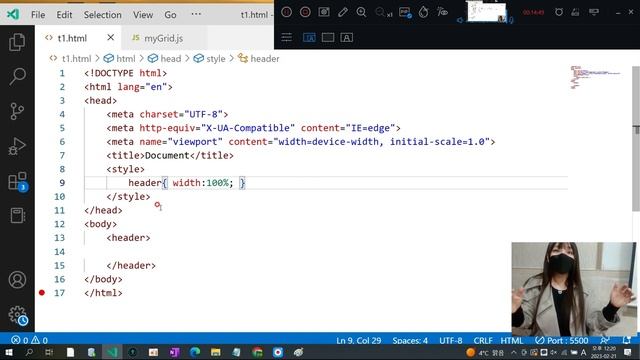The image size is (640, 360).
Task: Click the recorder preview thumbnail
Action: (x=487, y=11)
